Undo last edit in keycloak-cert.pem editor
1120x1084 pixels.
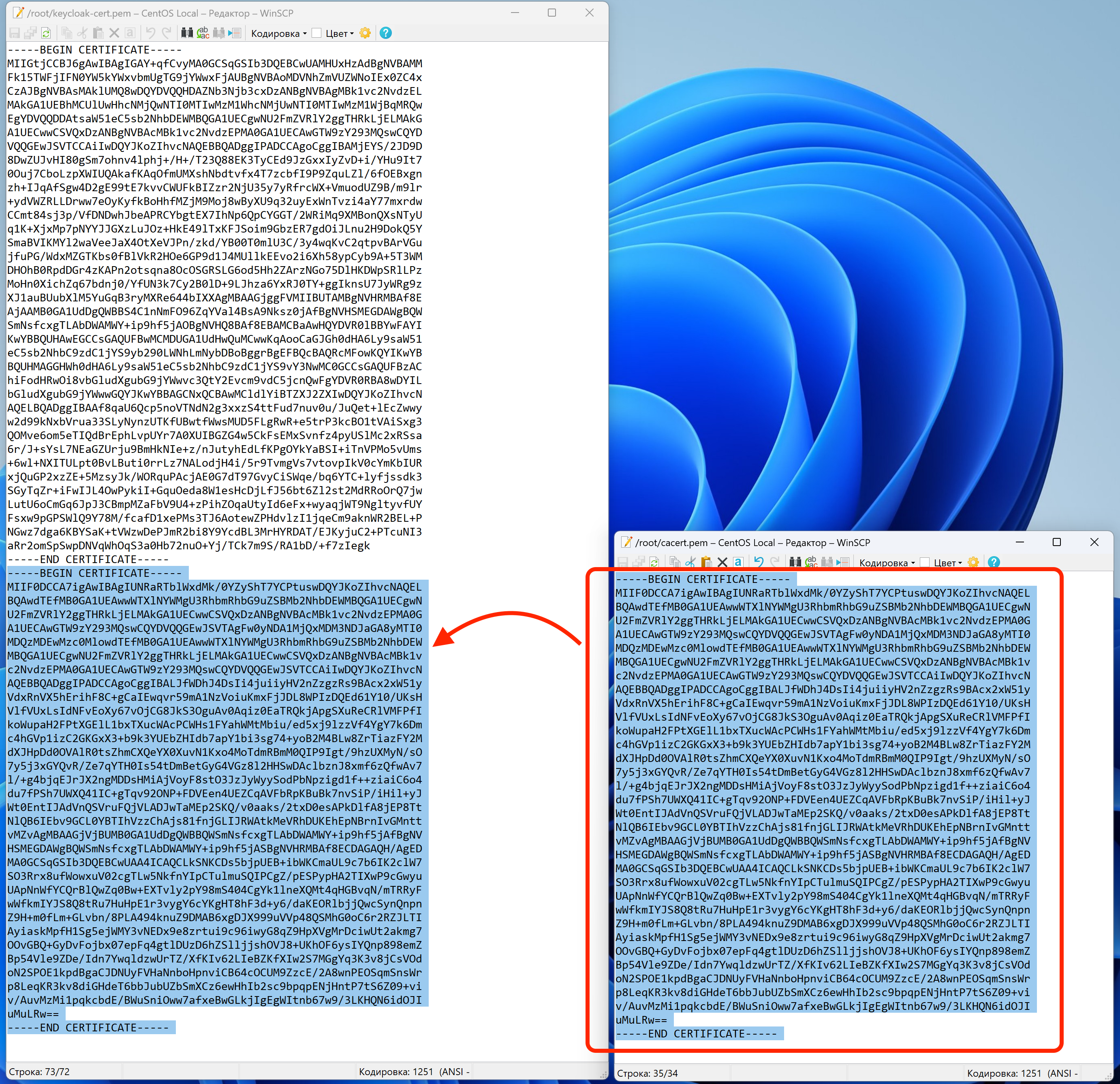tap(151, 33)
